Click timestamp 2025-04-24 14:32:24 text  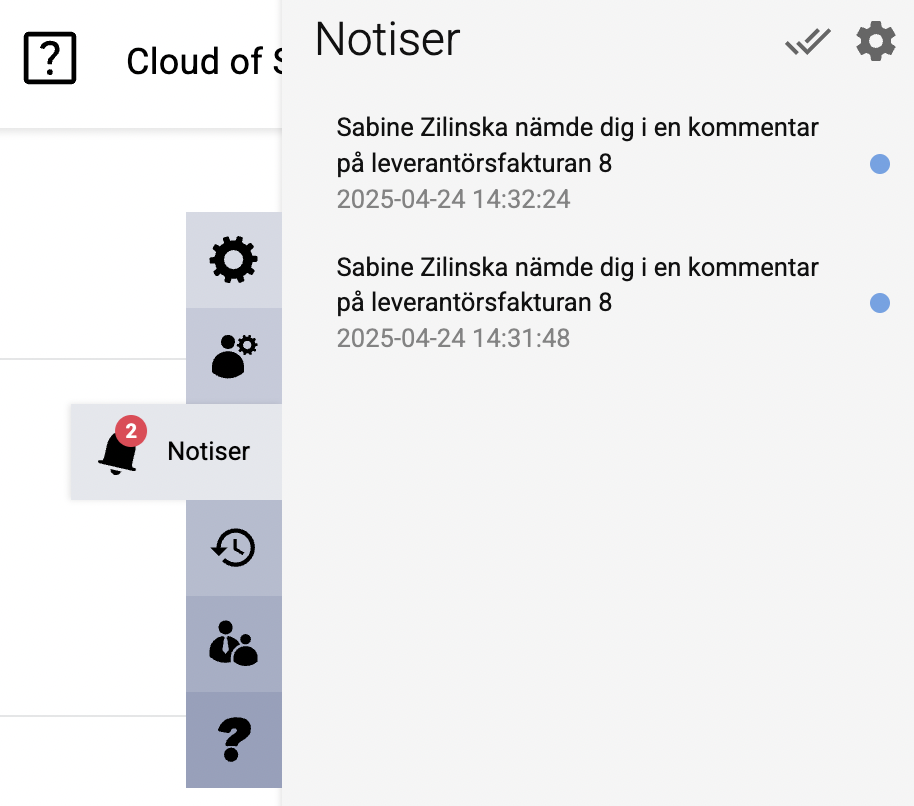click(x=453, y=199)
